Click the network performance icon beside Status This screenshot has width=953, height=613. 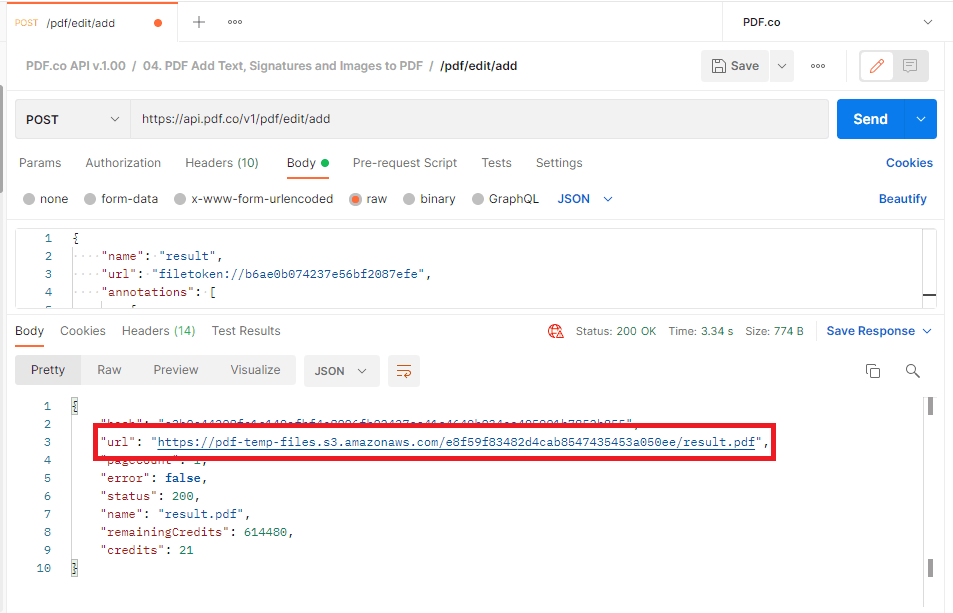click(555, 330)
